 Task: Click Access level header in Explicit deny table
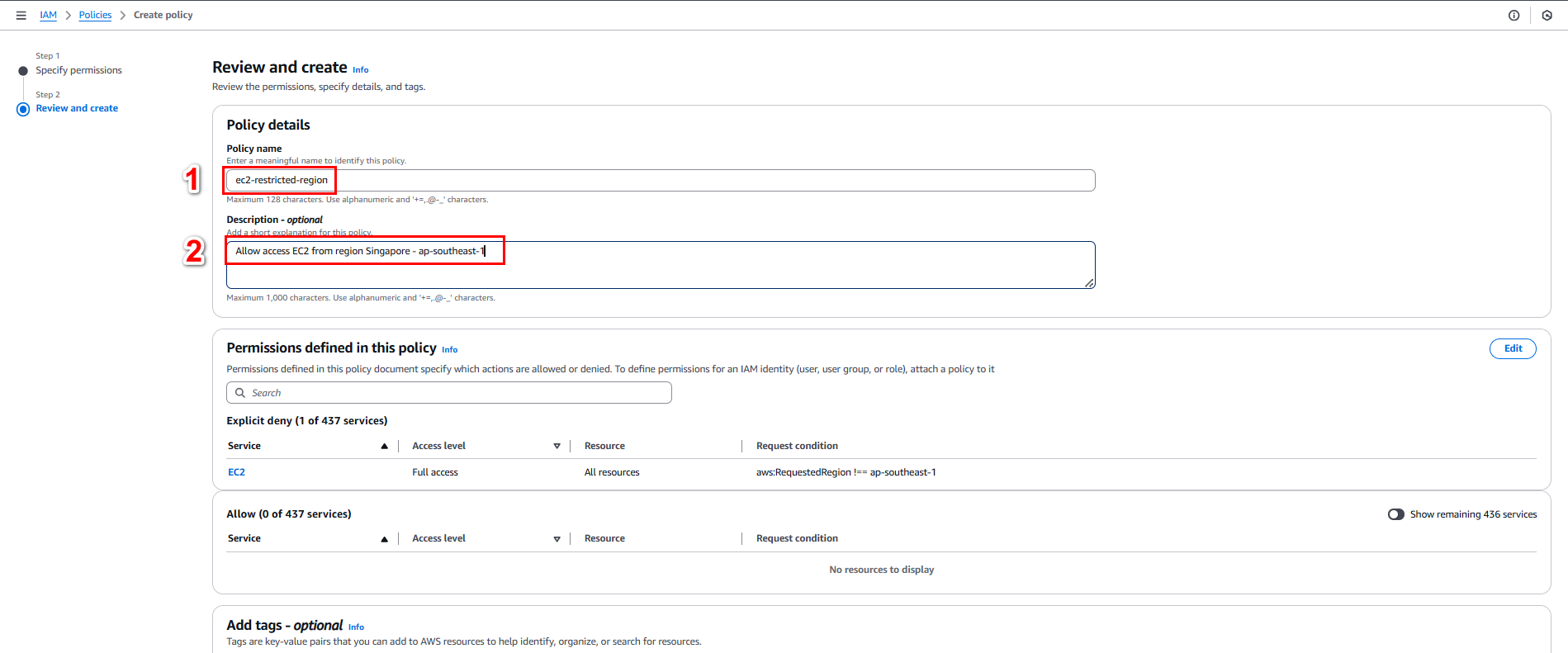pyautogui.click(x=438, y=446)
